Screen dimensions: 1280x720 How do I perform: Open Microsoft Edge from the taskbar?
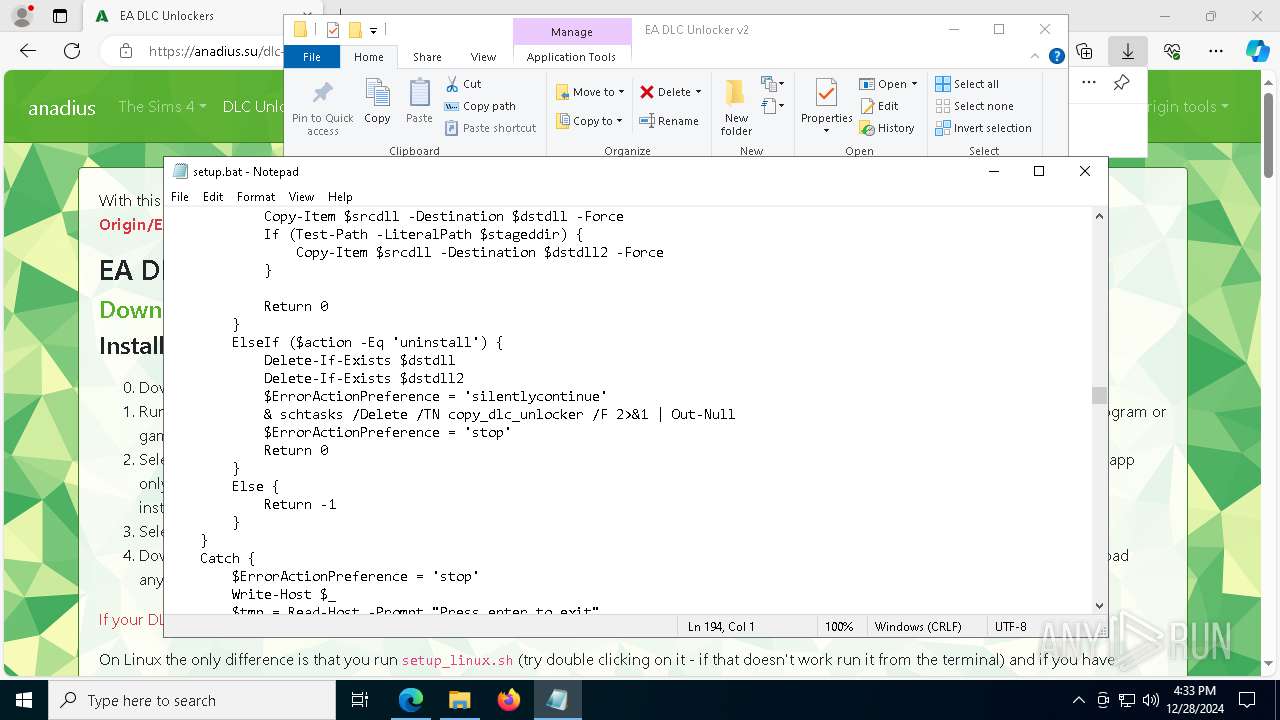coord(411,700)
